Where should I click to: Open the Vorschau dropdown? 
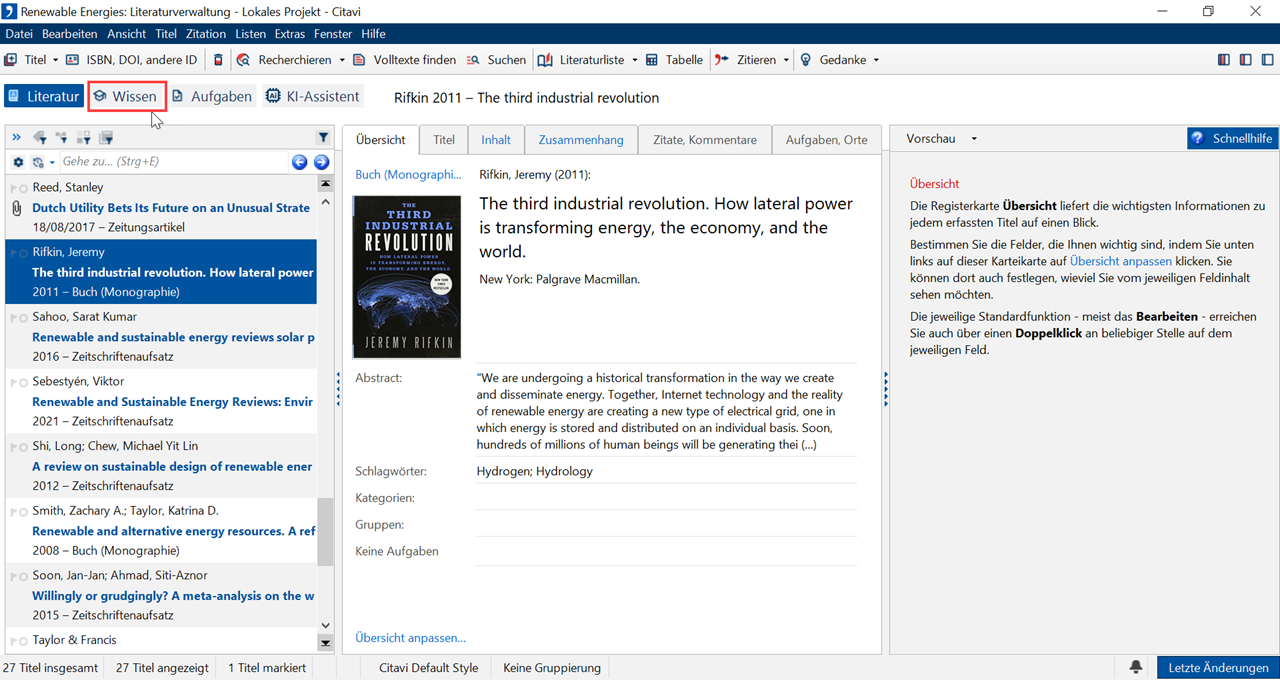(941, 139)
